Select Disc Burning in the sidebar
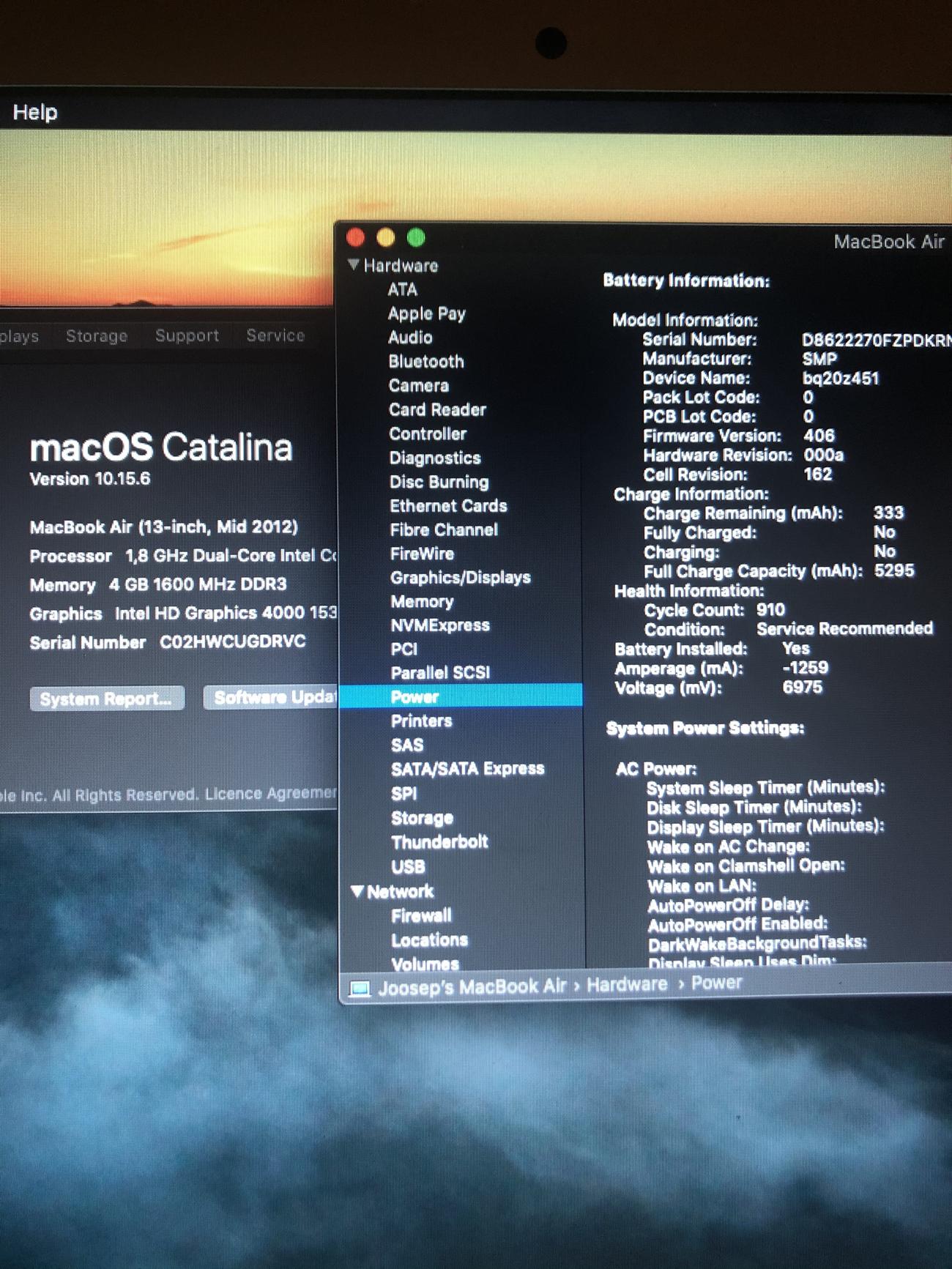Viewport: 952px width, 1269px height. click(439, 482)
